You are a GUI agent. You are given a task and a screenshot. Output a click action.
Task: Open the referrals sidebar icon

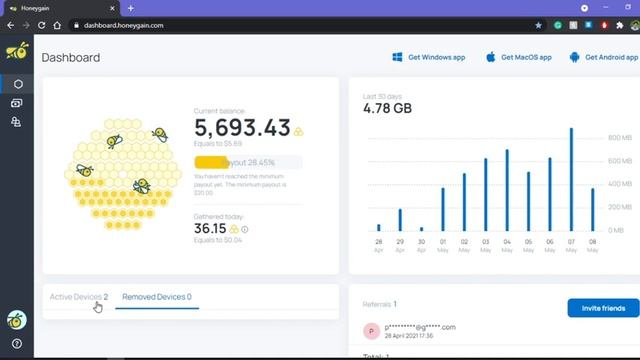(16, 122)
